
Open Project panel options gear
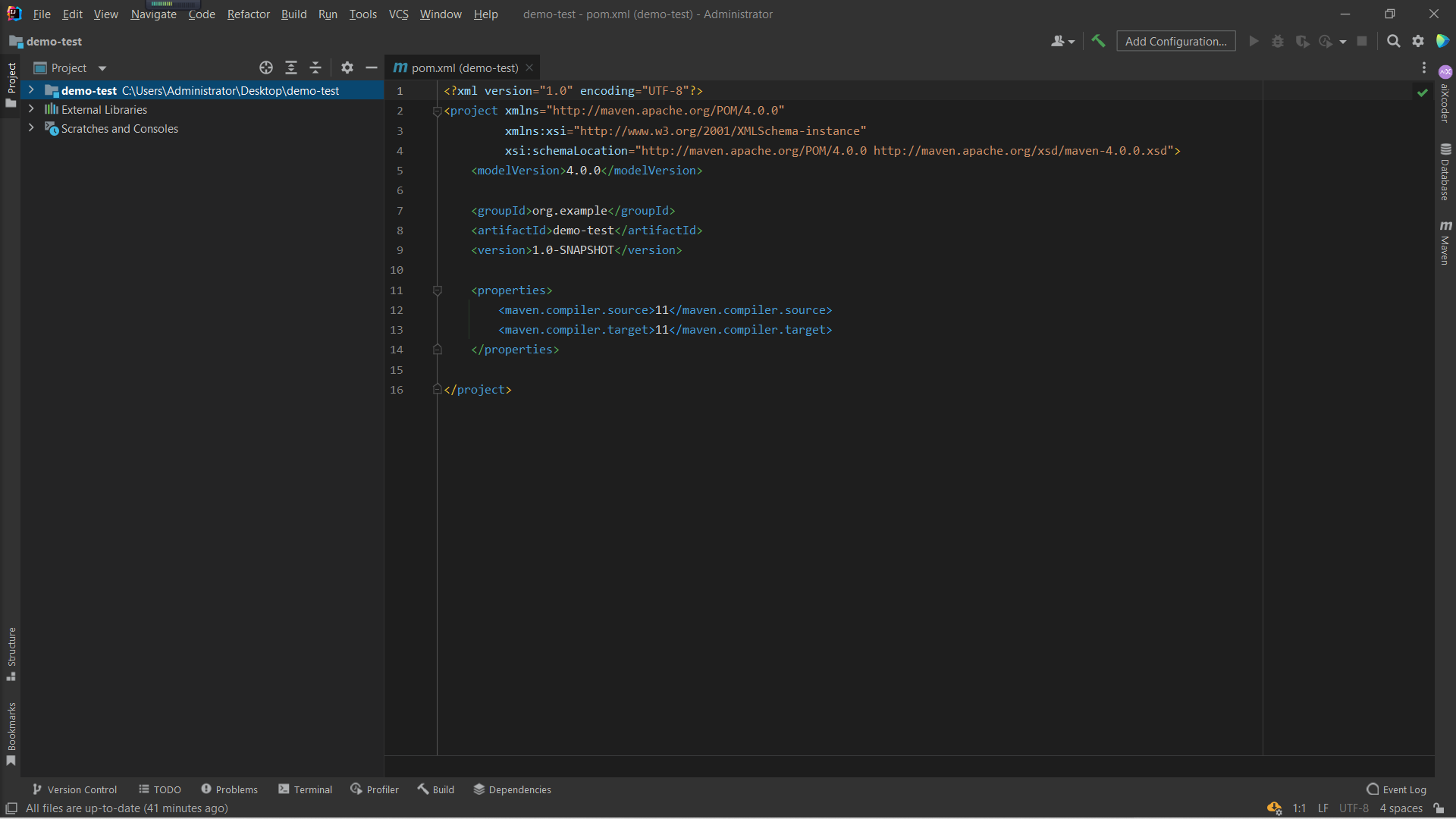point(347,67)
